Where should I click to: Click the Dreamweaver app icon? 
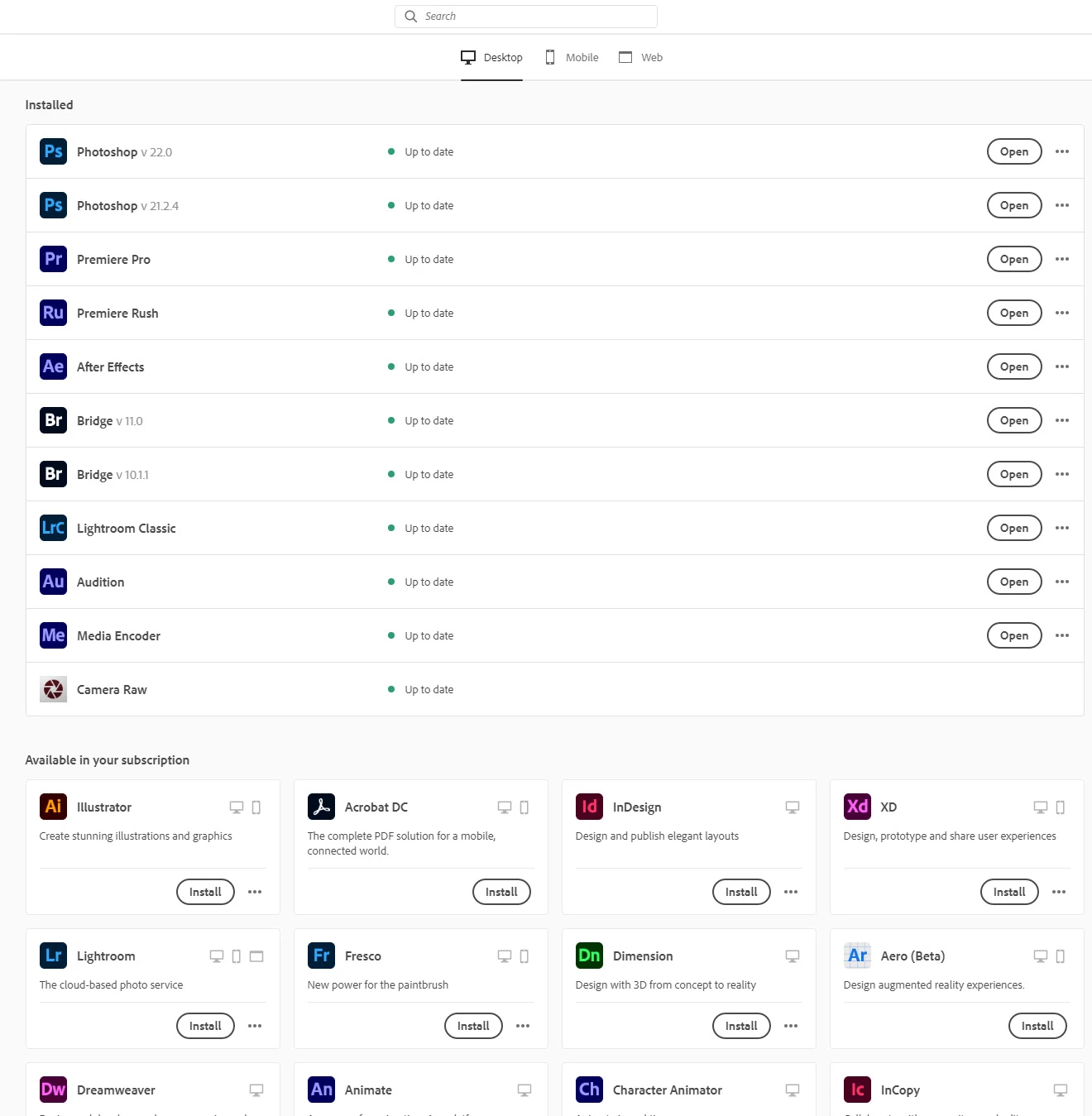(x=53, y=1090)
